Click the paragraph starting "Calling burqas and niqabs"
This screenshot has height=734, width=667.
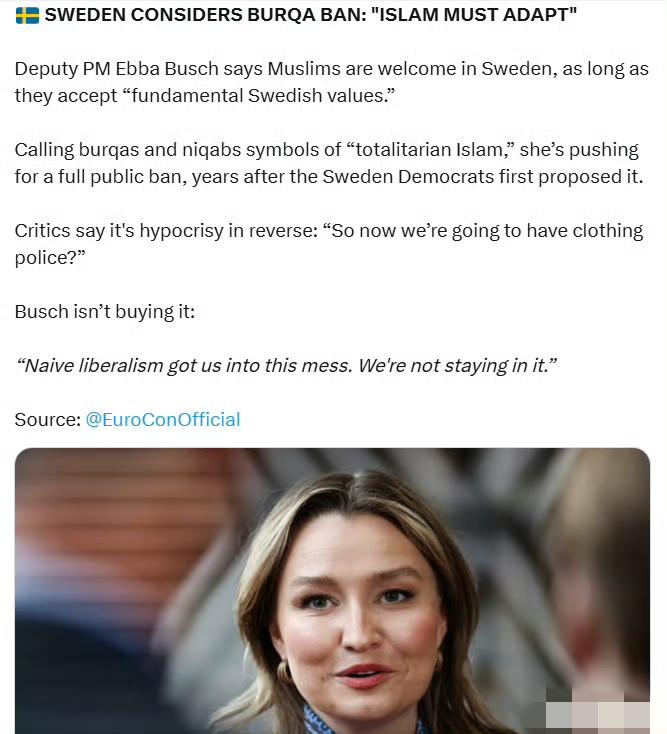pos(329,163)
